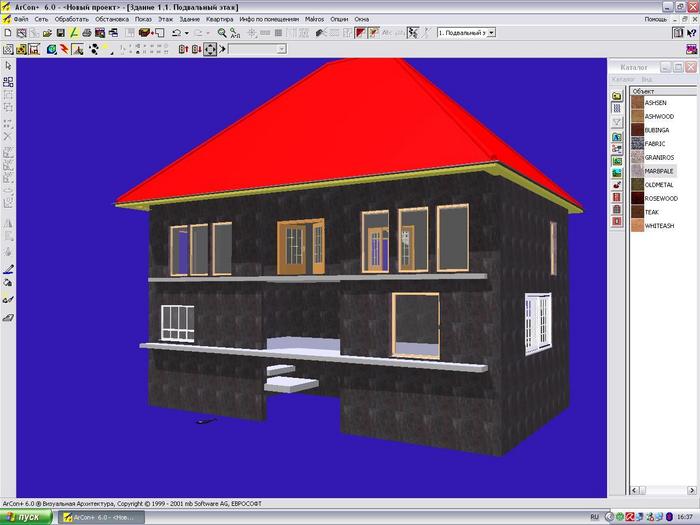Viewport: 700px width, 525px height.
Task: Open the Файл menu
Action: pyautogui.click(x=22, y=19)
